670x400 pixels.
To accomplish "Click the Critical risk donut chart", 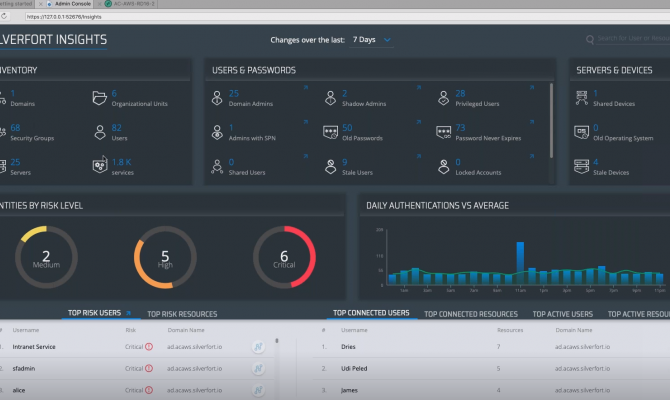I will tap(284, 257).
